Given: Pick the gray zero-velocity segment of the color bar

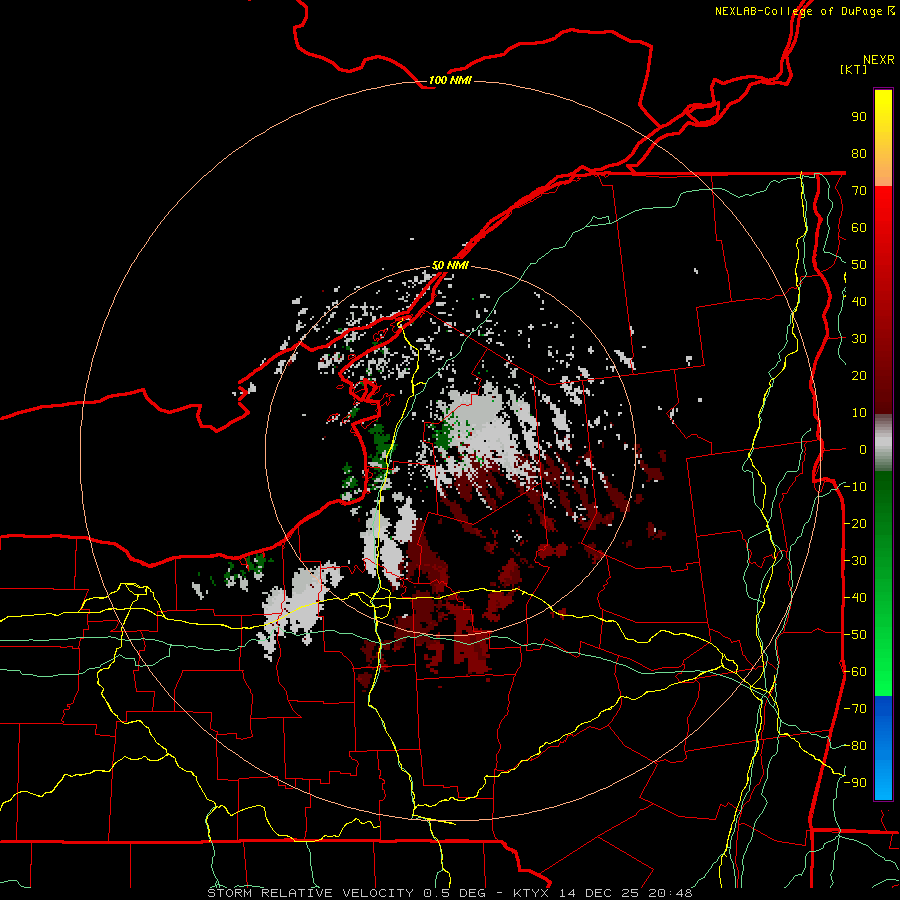Looking at the screenshot, I should tap(883, 443).
